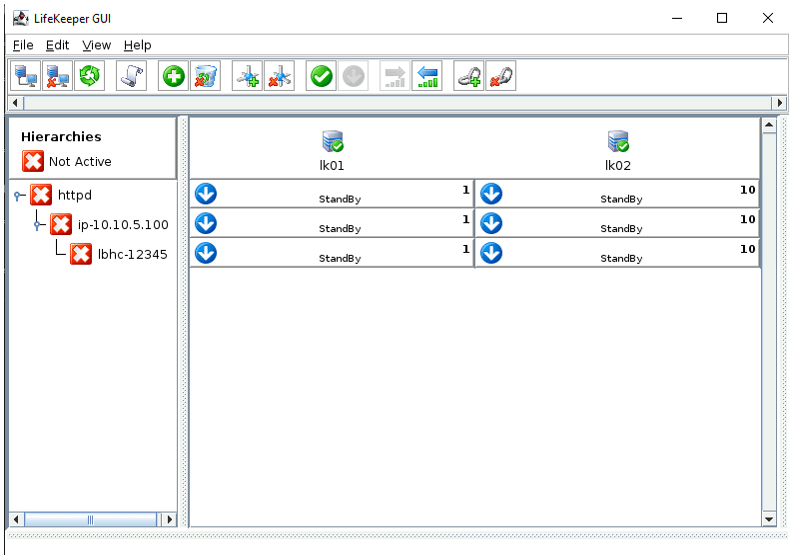Click the Delete Resource Hierarchy trash icon
Viewport: 799px width, 555px height.
coord(205,76)
